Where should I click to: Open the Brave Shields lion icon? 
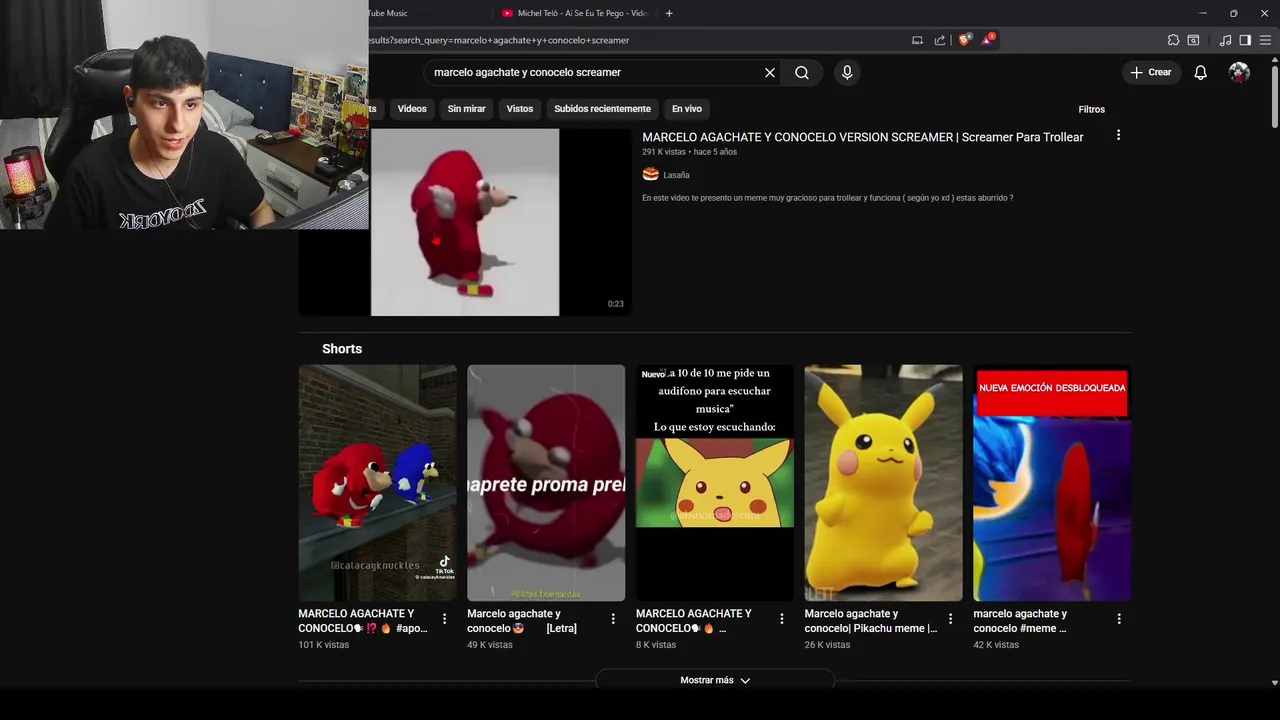click(964, 40)
